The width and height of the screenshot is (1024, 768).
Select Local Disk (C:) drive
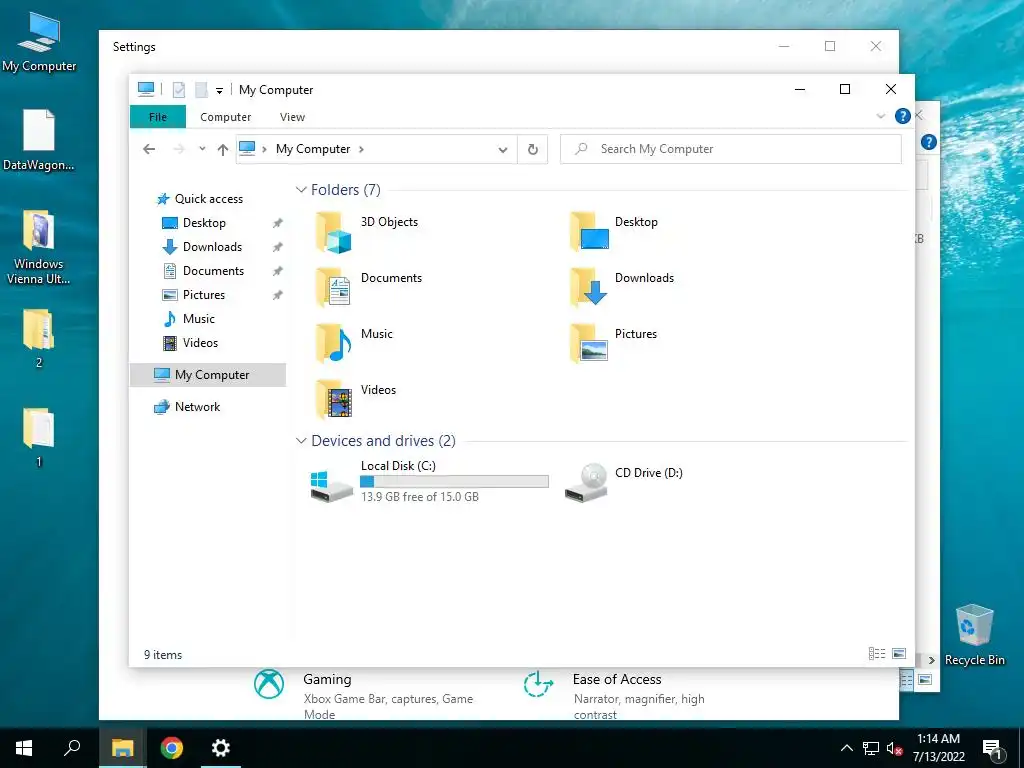(x=428, y=483)
